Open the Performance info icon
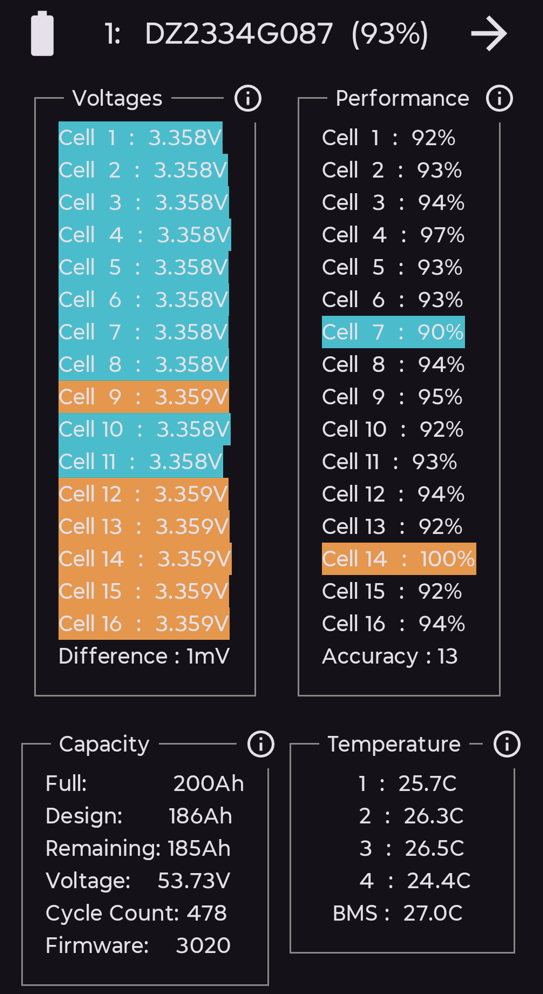This screenshot has height=994, width=543. tap(499, 98)
